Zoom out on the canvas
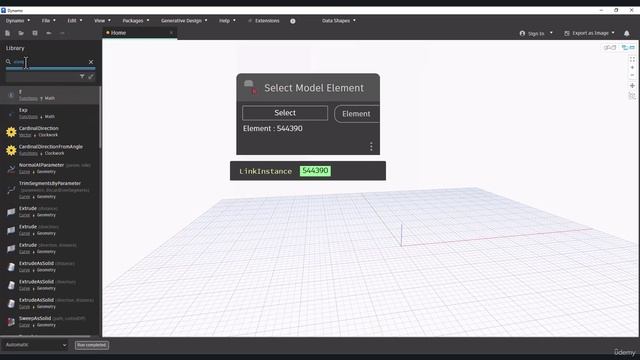640x360 pixels. (632, 75)
